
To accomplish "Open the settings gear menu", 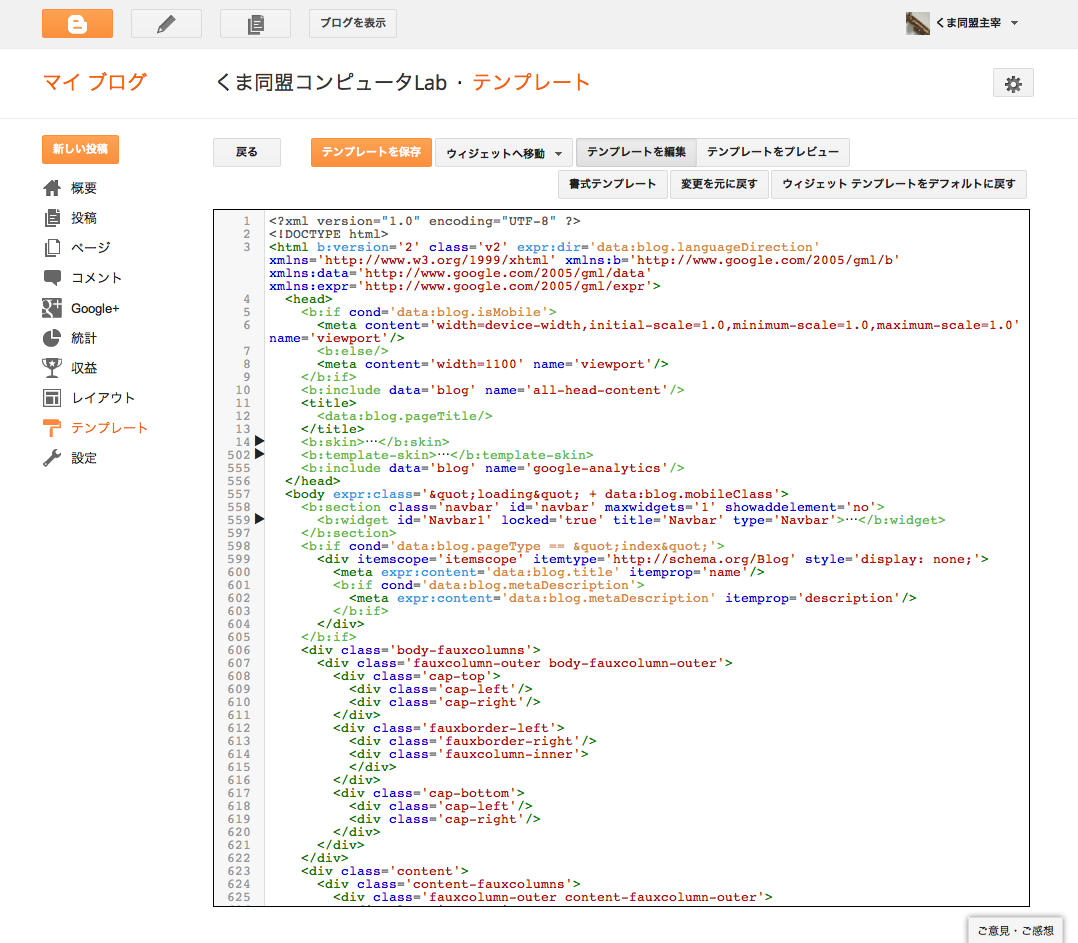I will (1013, 83).
